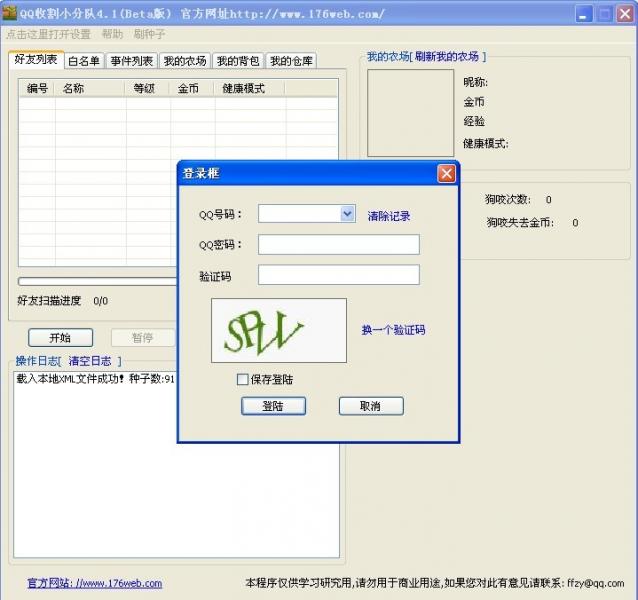
Task: Switch to the 我的仓库 tab
Action: click(x=291, y=61)
